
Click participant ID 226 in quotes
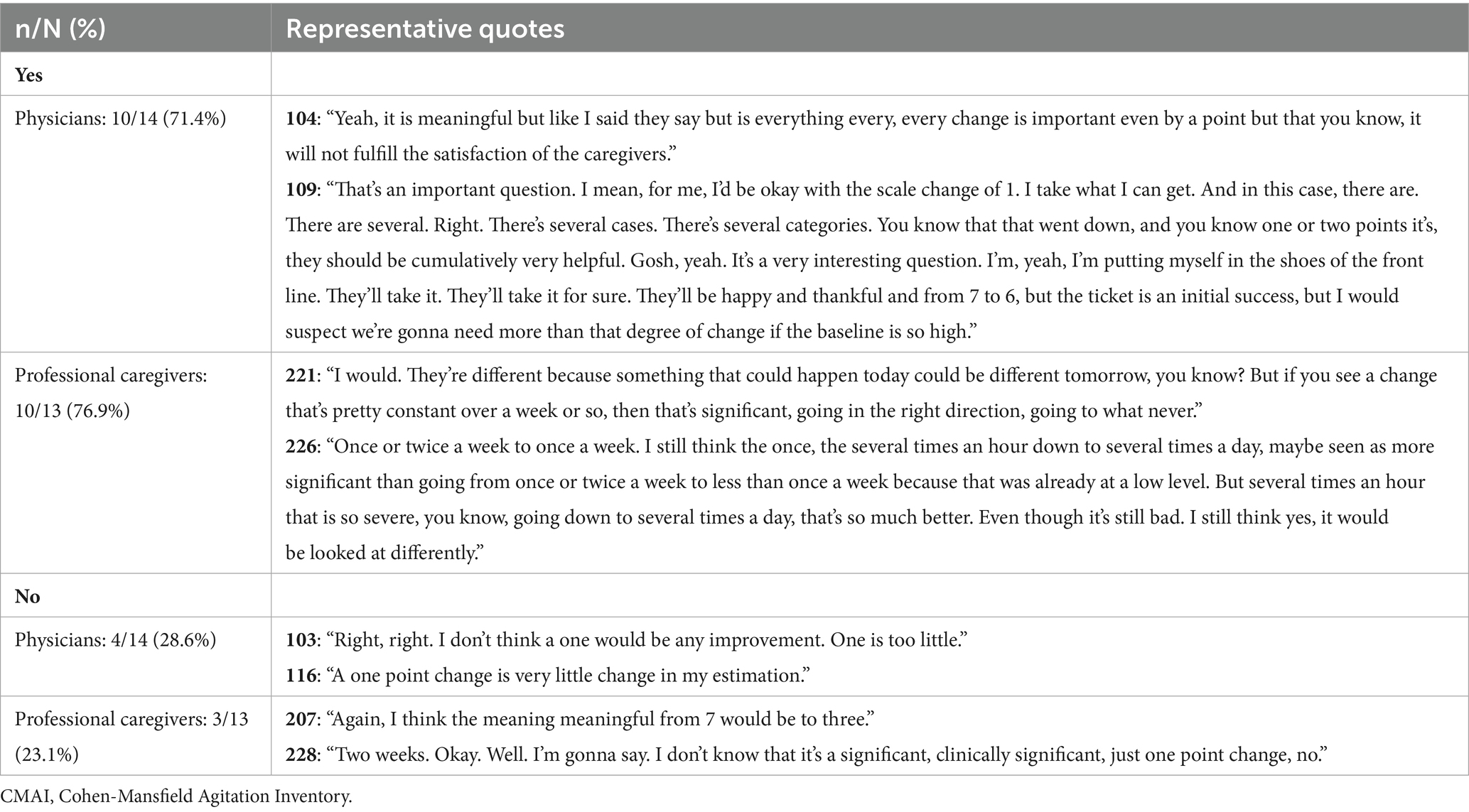click(x=300, y=446)
